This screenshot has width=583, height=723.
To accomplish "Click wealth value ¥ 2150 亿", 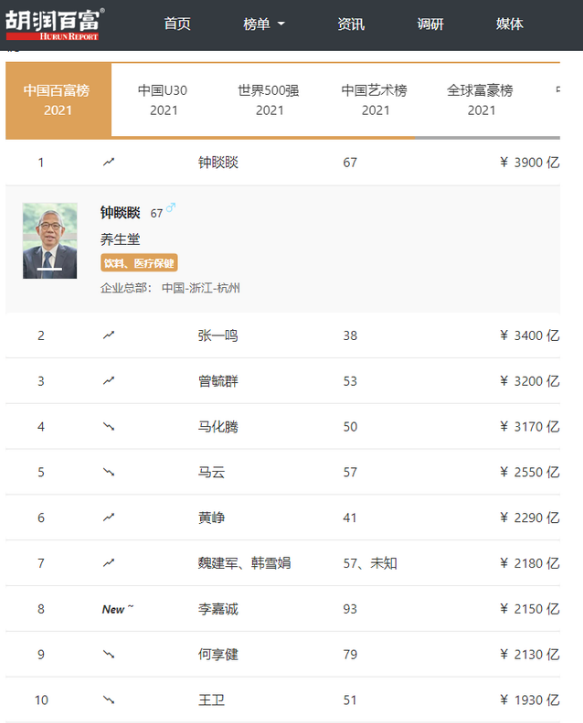I will point(529,609).
